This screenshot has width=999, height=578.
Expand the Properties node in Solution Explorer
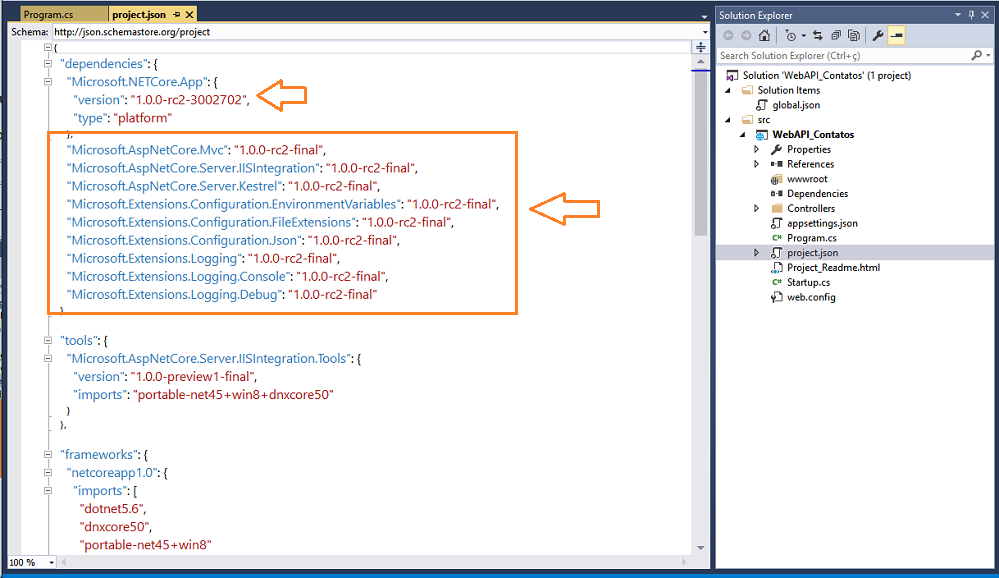point(757,149)
